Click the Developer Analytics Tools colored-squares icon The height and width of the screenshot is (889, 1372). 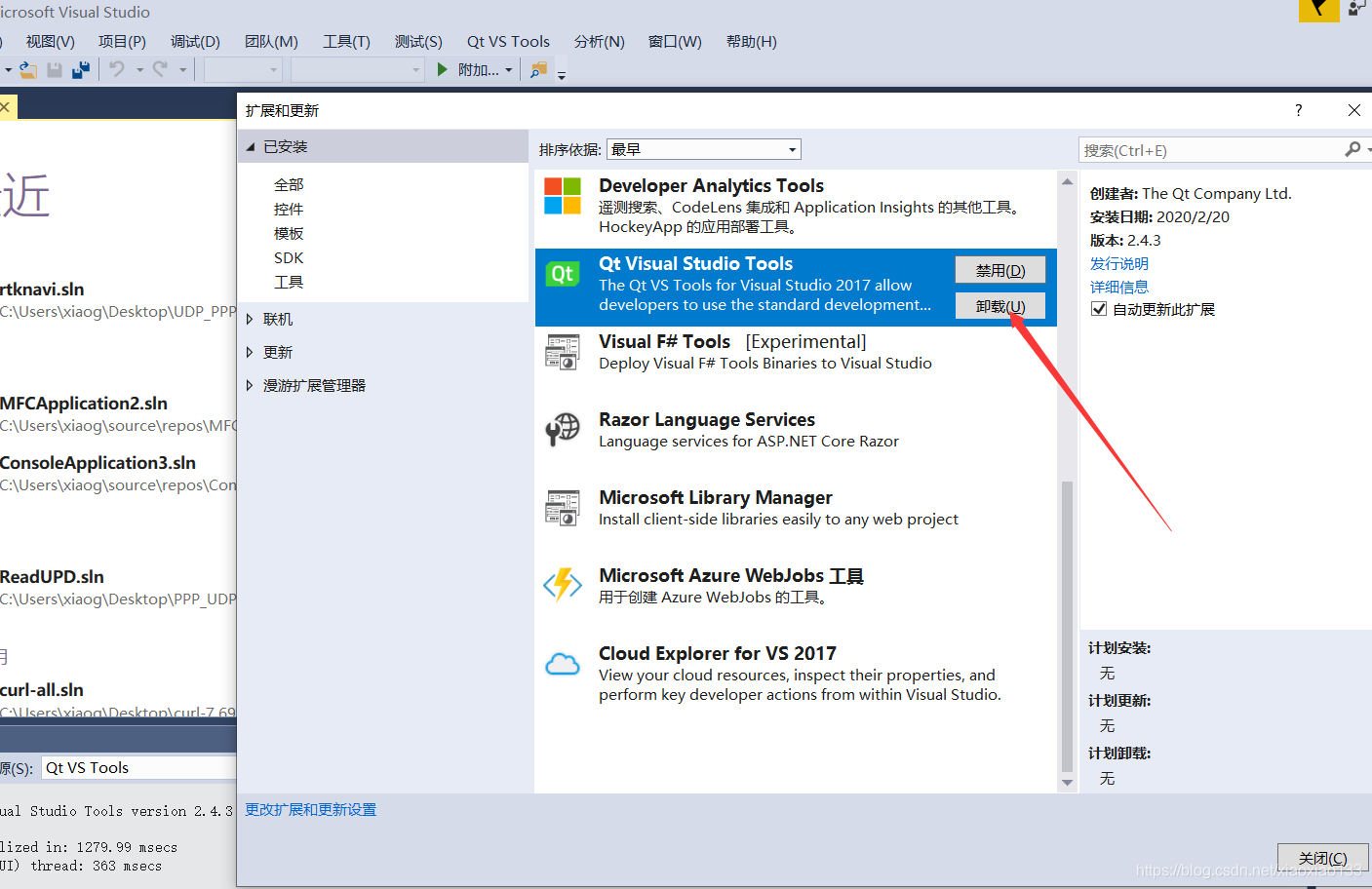point(563,197)
